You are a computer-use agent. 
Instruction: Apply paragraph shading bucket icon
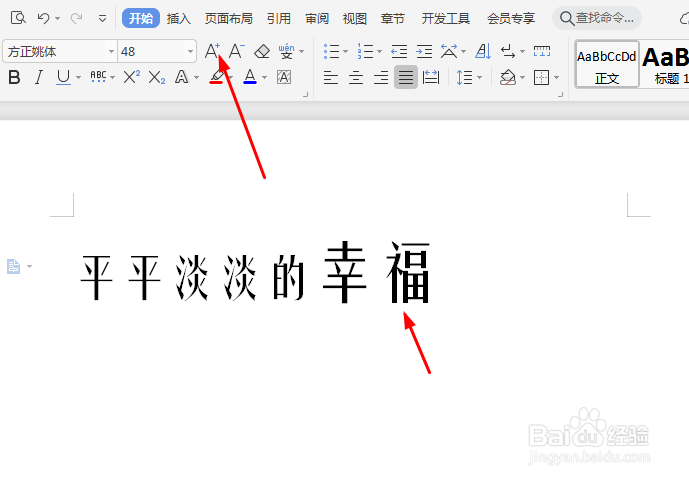tap(508, 77)
